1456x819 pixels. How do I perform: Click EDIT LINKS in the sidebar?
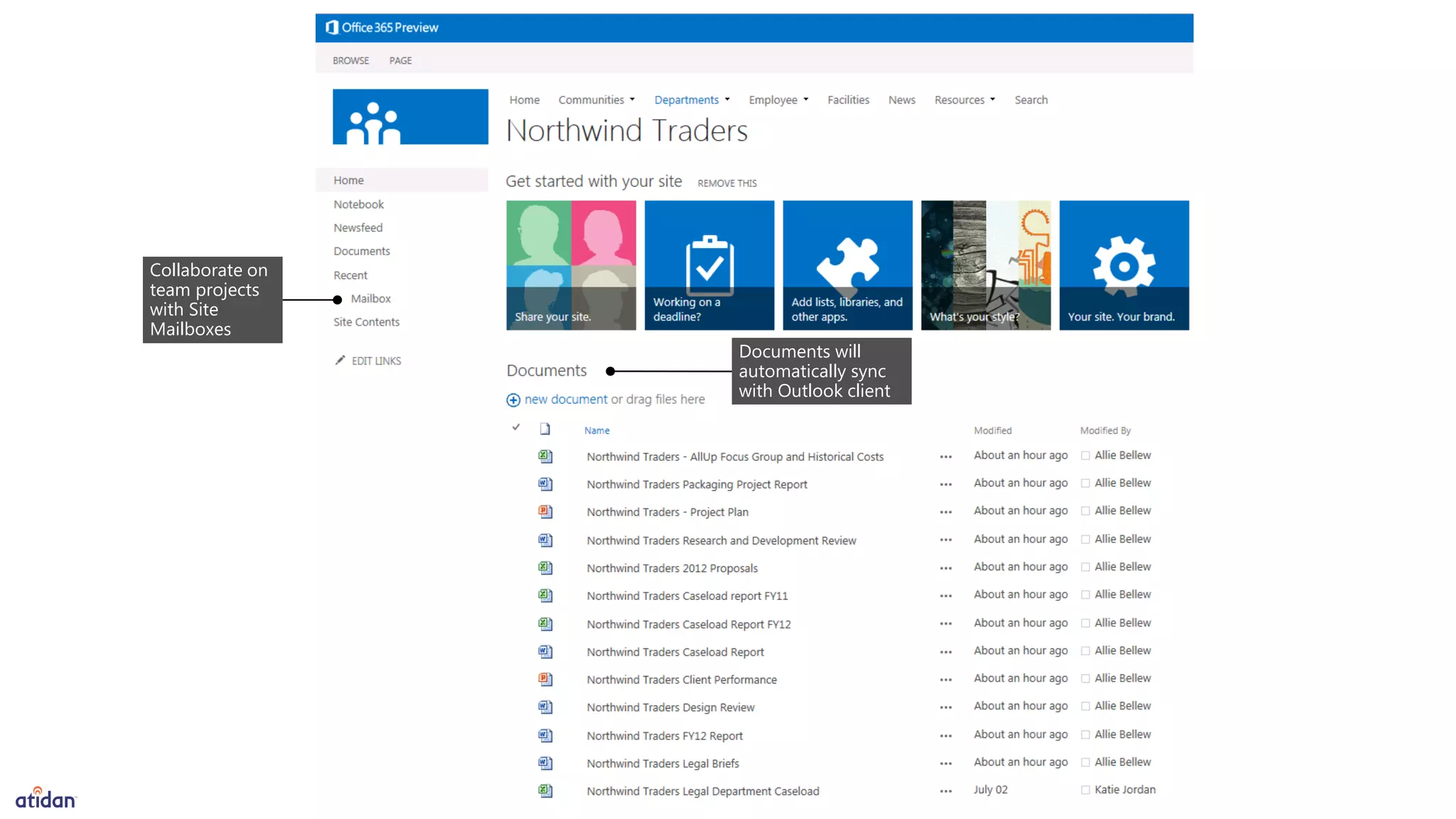tap(376, 361)
